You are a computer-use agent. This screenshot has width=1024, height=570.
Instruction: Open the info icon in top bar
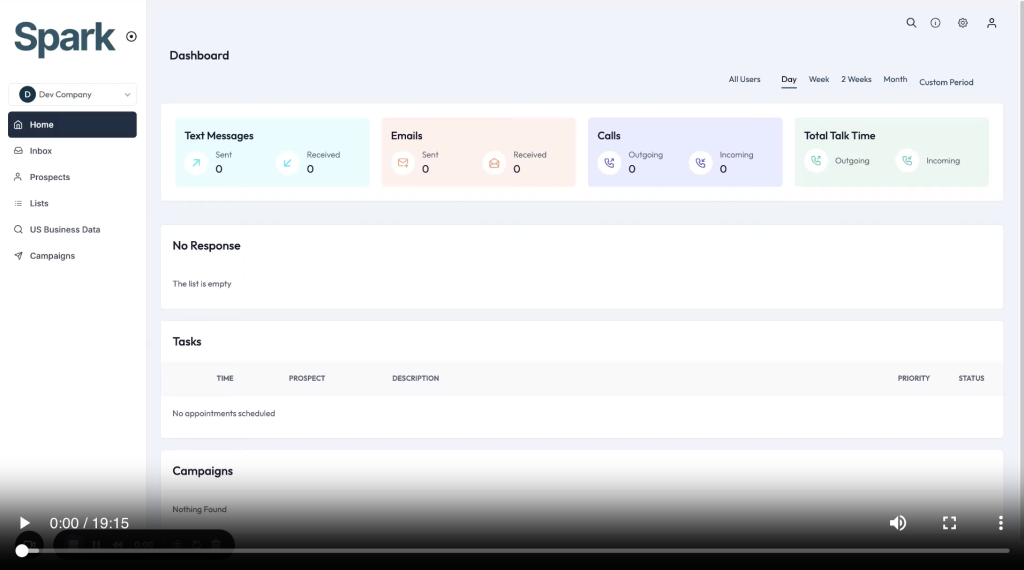[x=936, y=23]
